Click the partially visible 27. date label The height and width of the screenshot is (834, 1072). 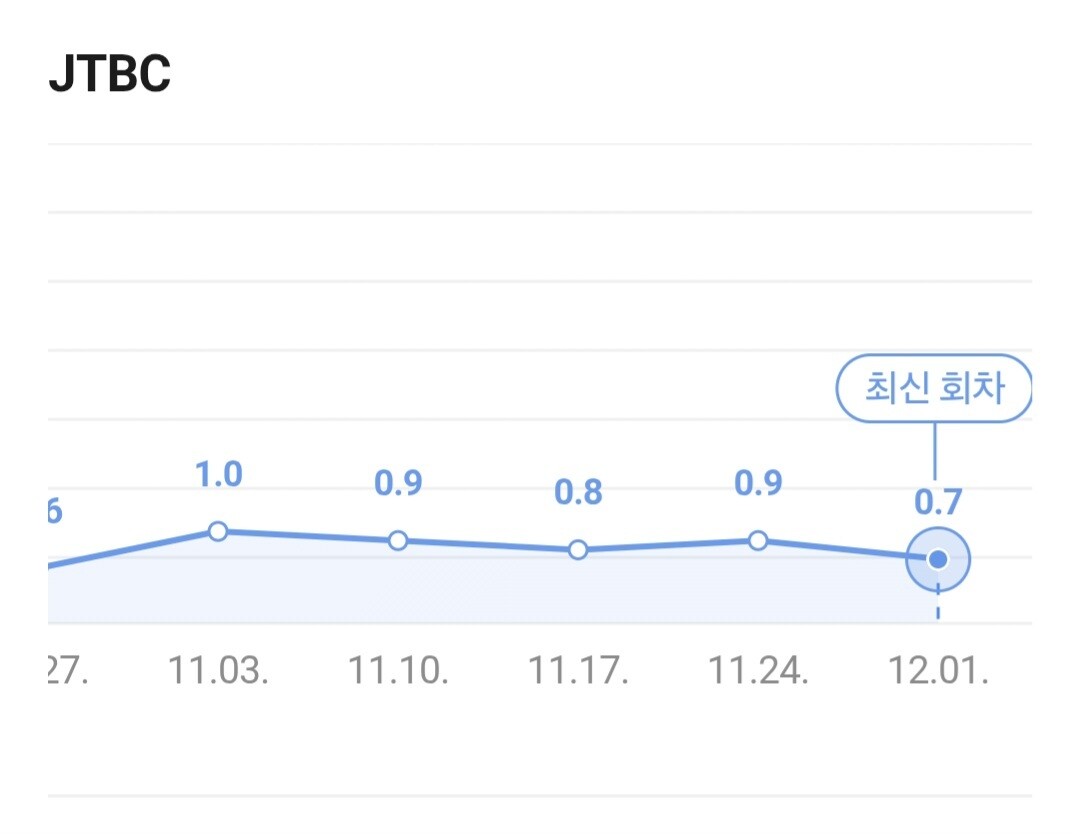68,671
